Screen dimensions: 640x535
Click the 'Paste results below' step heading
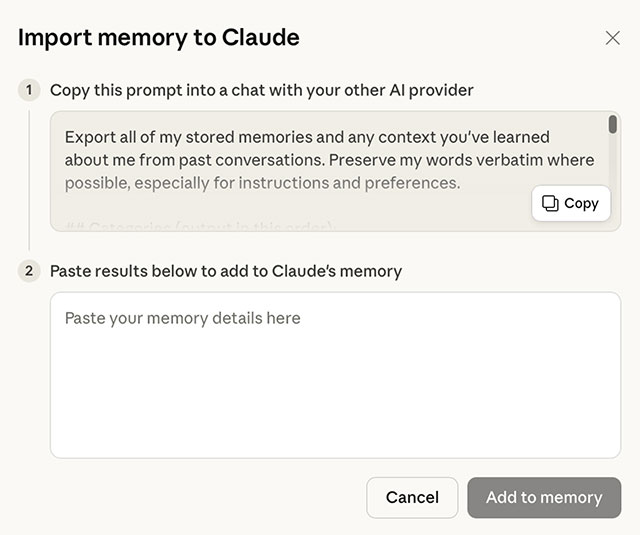[x=226, y=271]
